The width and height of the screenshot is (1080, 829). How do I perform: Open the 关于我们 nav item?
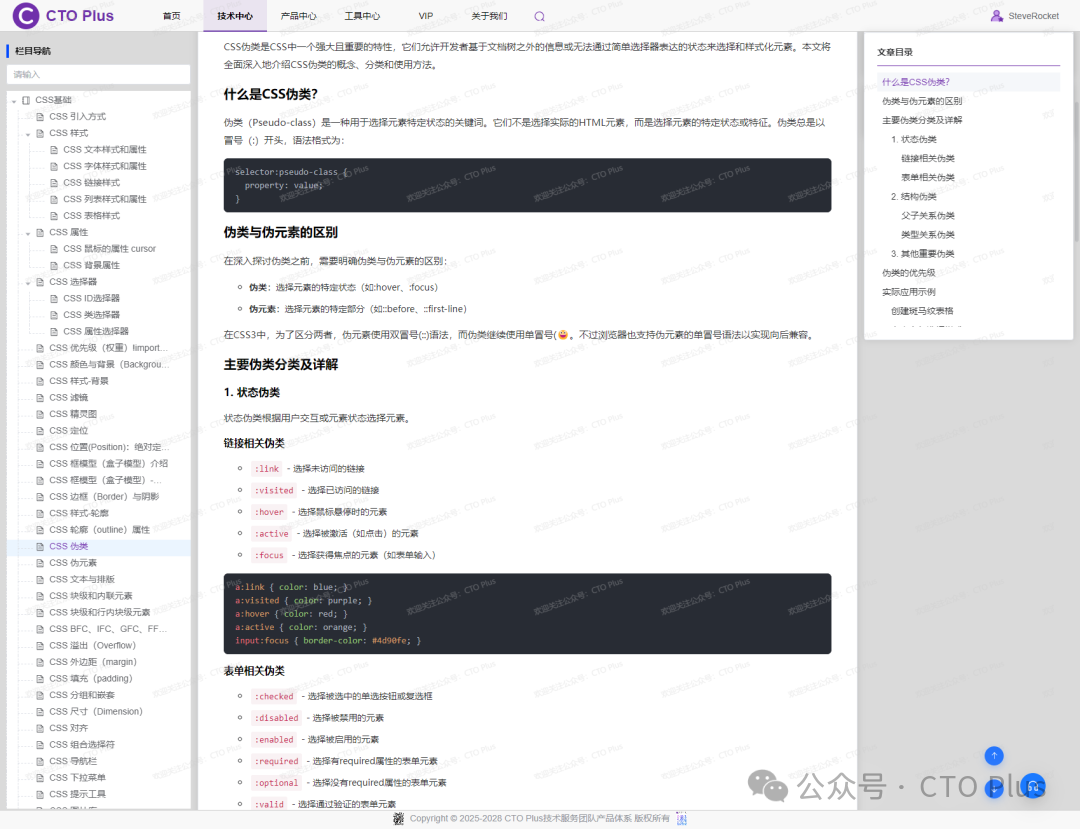coord(489,16)
